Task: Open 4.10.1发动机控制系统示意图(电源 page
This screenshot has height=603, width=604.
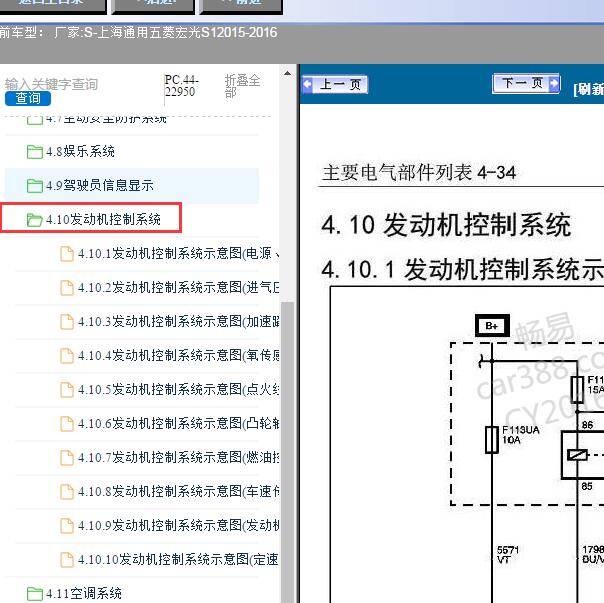Action: pos(179,254)
